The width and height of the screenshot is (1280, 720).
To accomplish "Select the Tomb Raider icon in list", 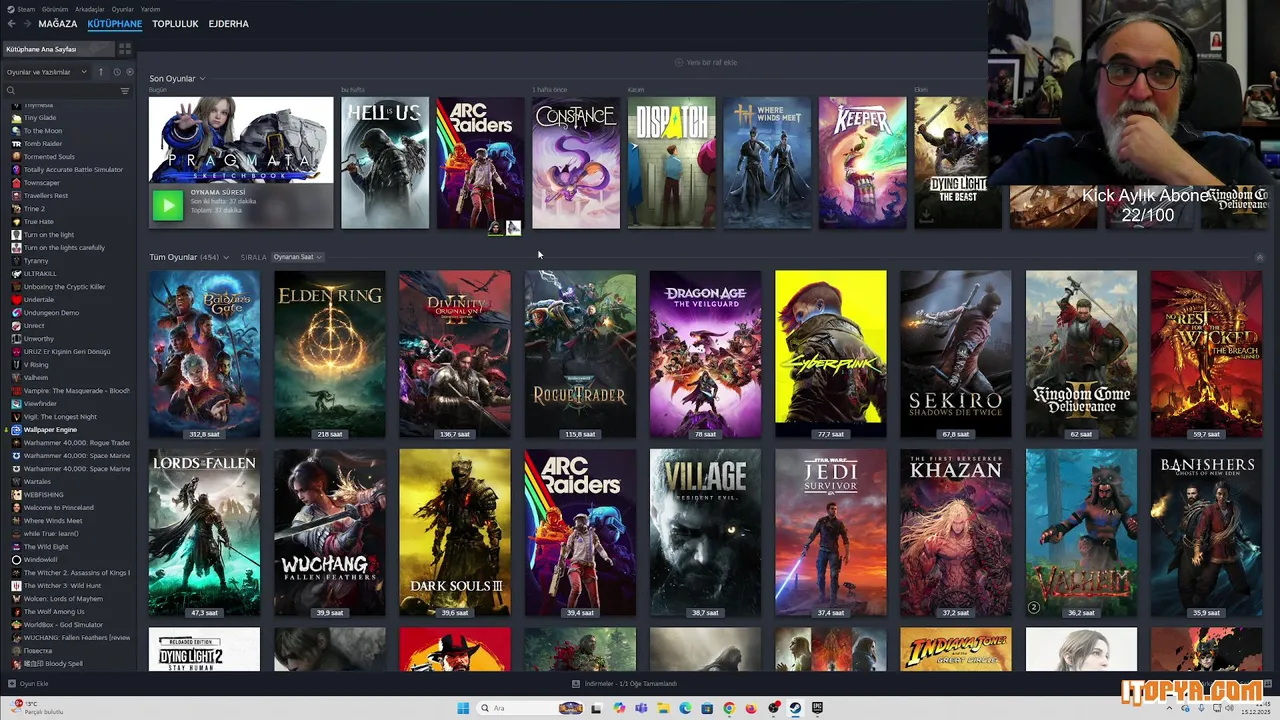I will (16, 144).
